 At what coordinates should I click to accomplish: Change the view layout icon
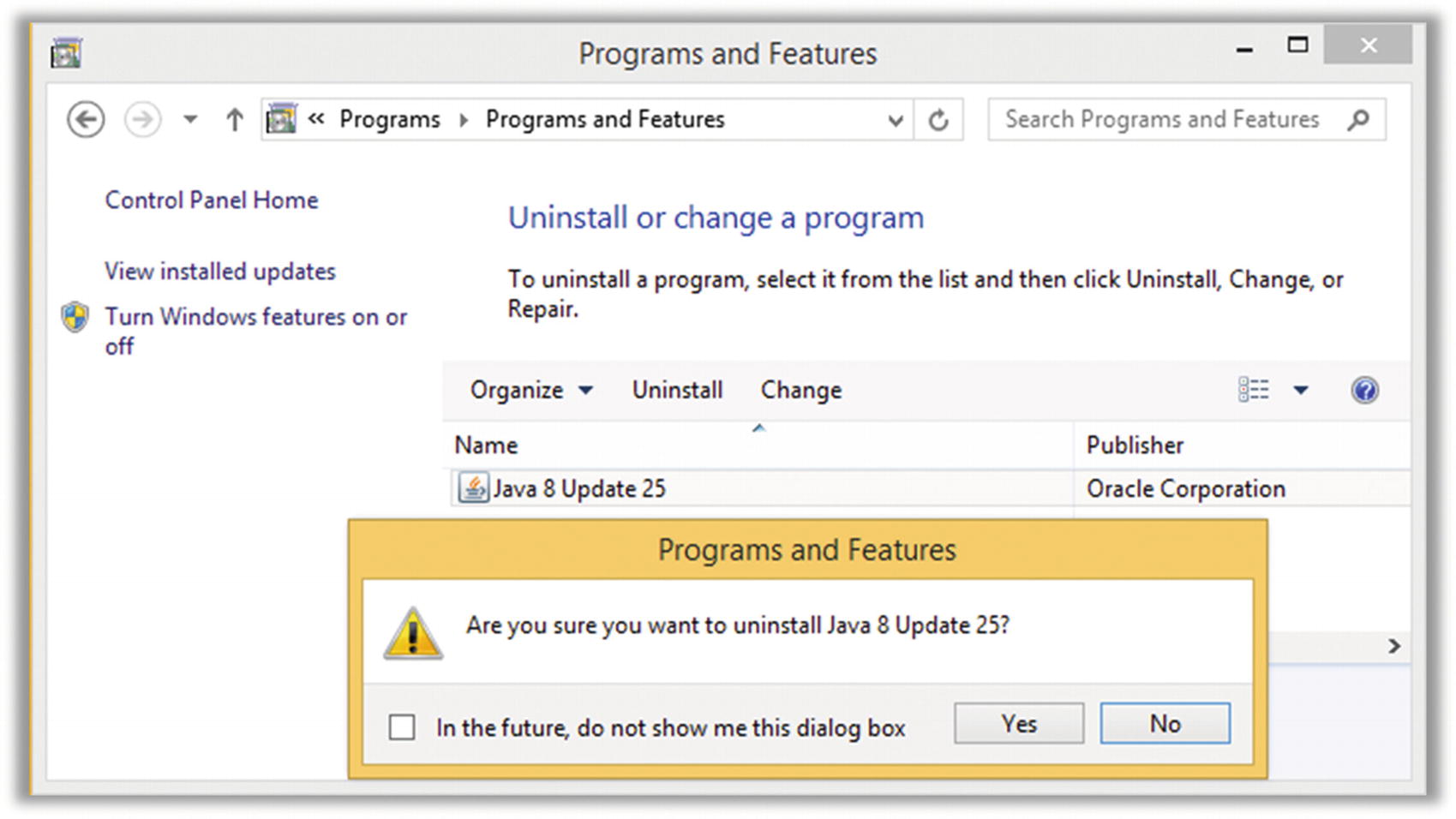(x=1254, y=391)
